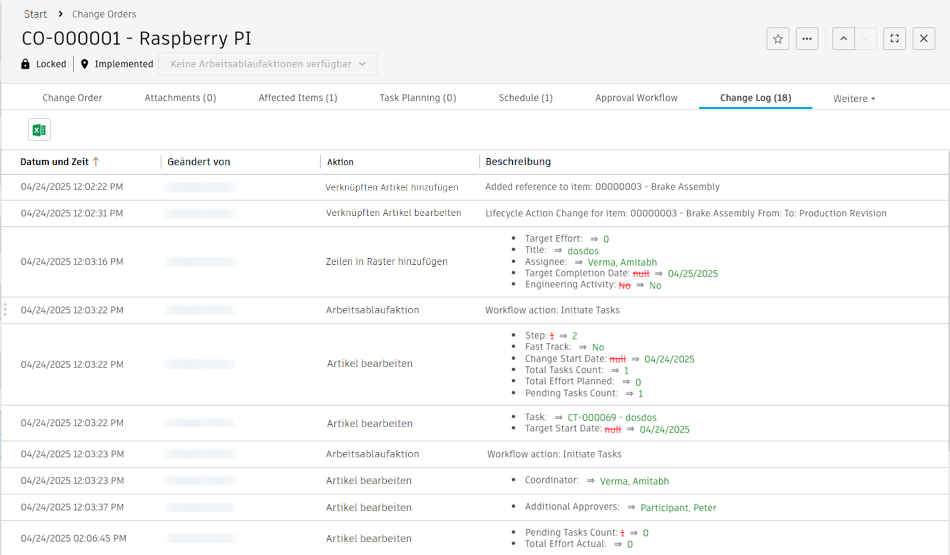Go to next record with down chevron
Viewport: 950px width, 555px height.
tap(866, 39)
